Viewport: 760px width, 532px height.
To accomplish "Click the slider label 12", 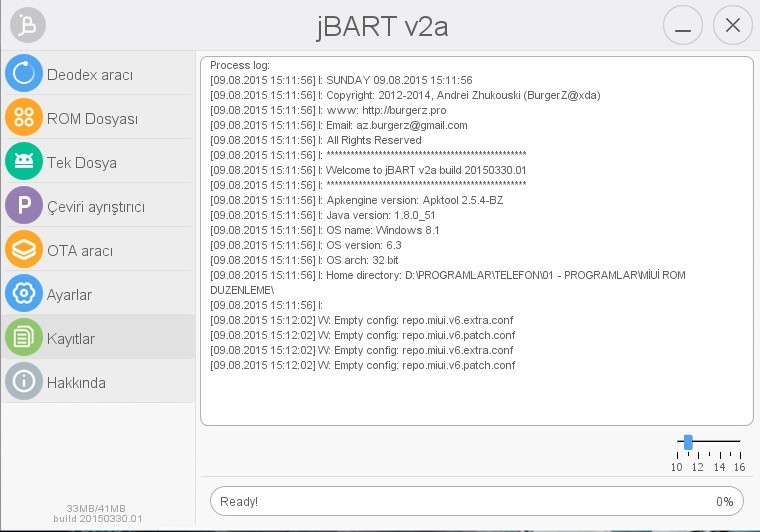I will coord(697,467).
